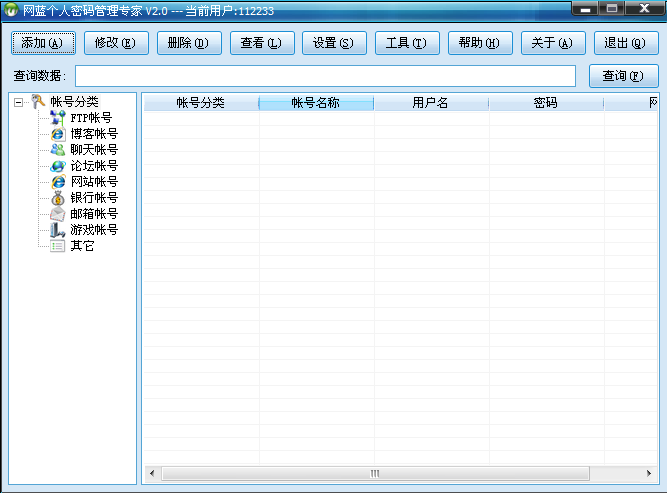
Task: Click inside the 查询数据 search field
Action: click(x=325, y=76)
